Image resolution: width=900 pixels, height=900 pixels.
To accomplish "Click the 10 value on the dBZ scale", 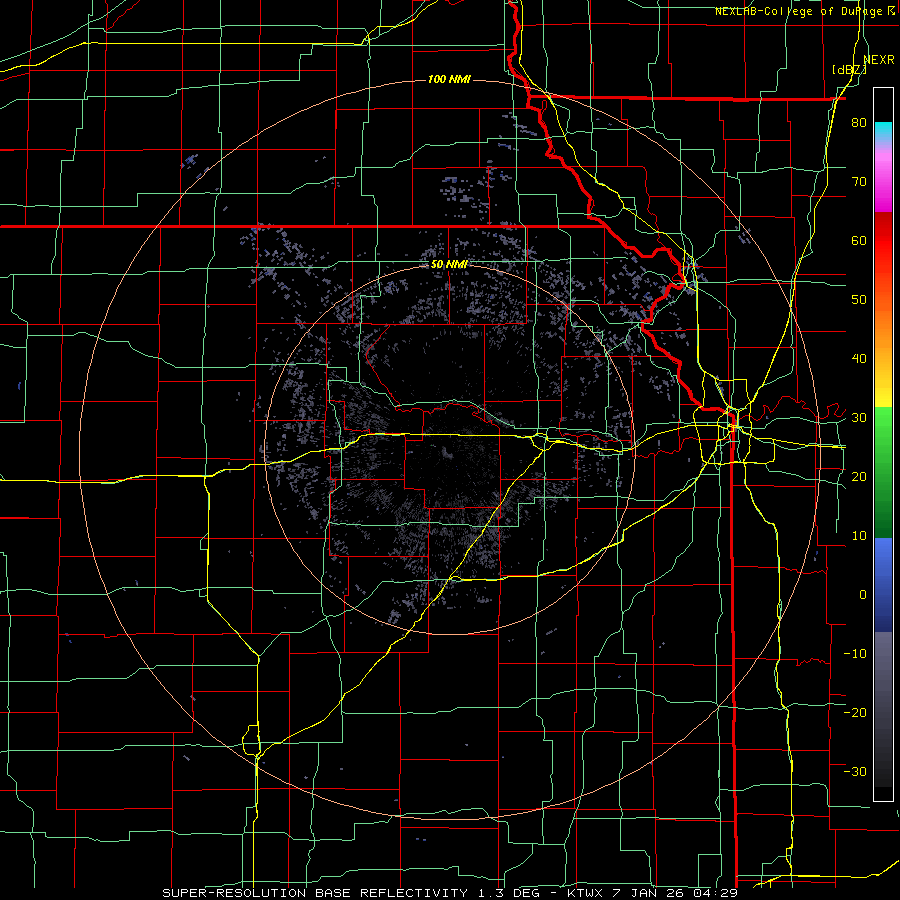I will pos(859,536).
